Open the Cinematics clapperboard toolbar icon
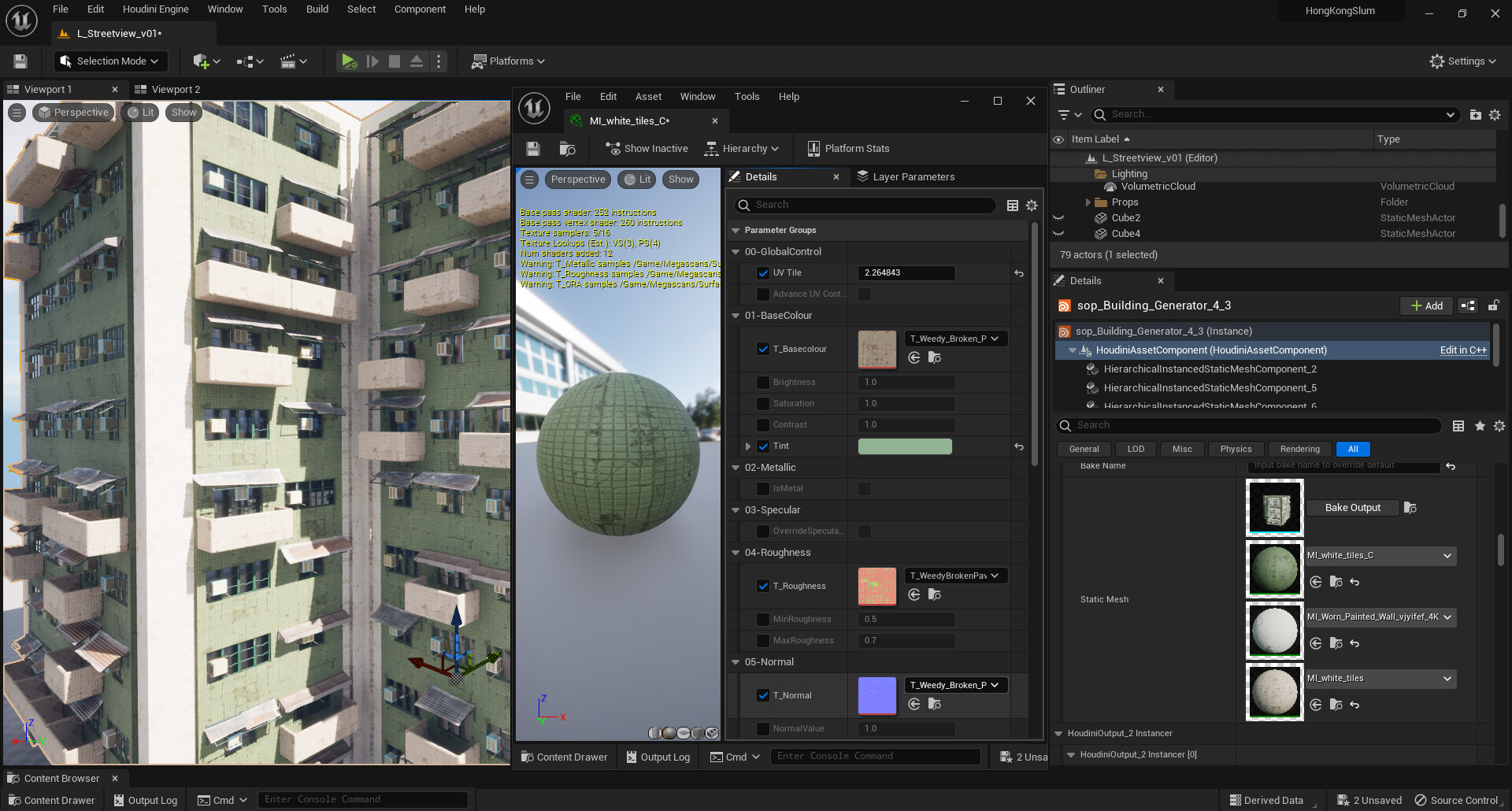 pos(288,61)
